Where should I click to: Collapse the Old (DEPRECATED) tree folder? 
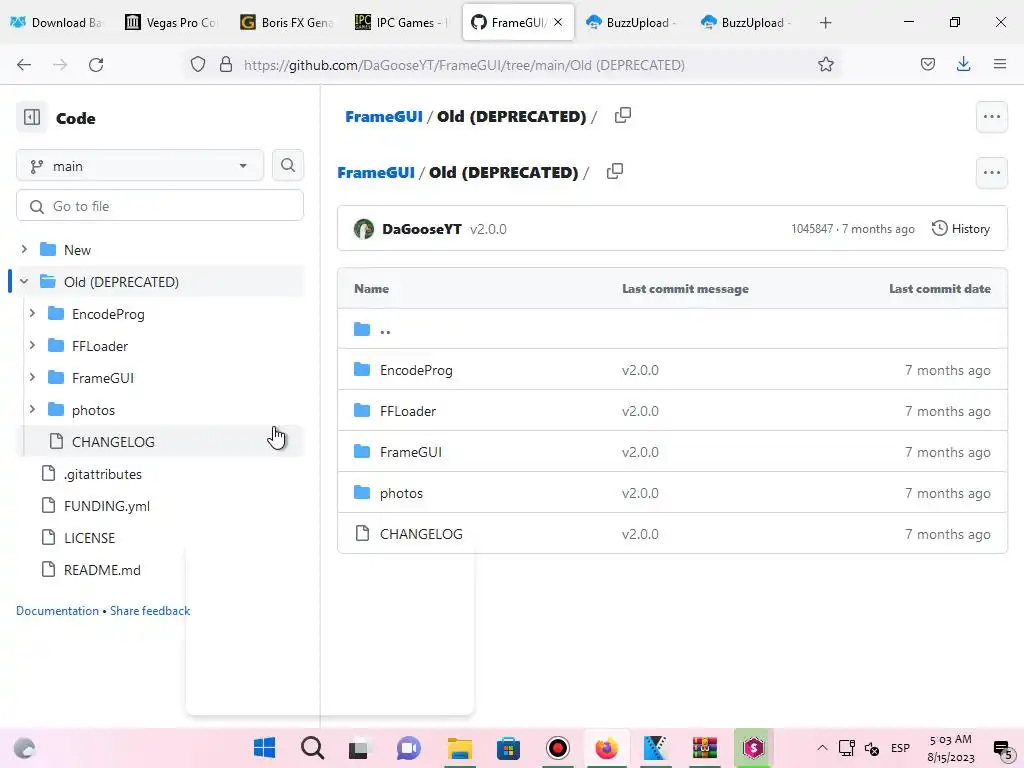pyautogui.click(x=24, y=281)
